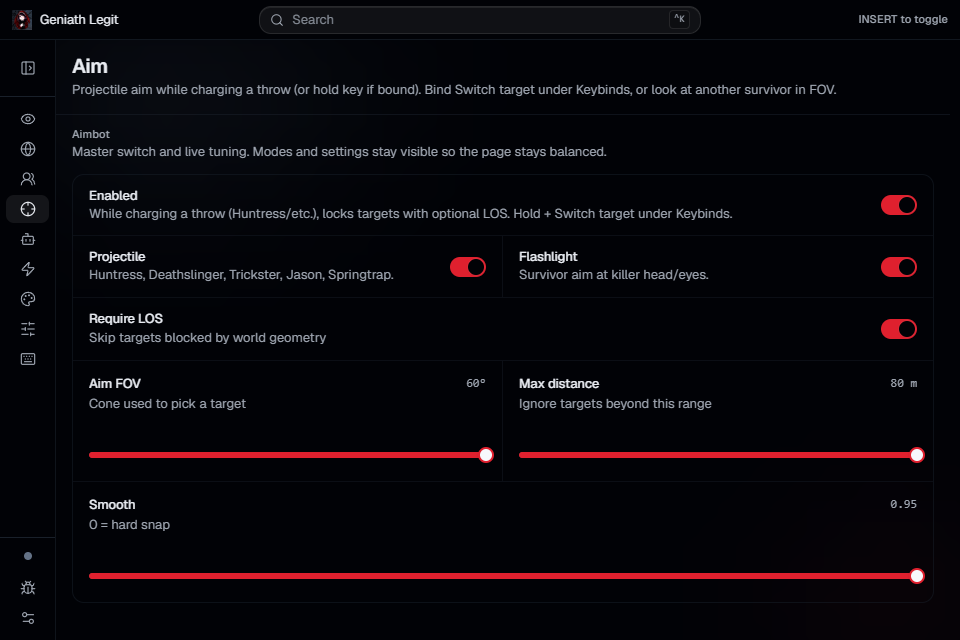The height and width of the screenshot is (640, 960).
Task: Click the Aim FOV slider handle
Action: 486,455
